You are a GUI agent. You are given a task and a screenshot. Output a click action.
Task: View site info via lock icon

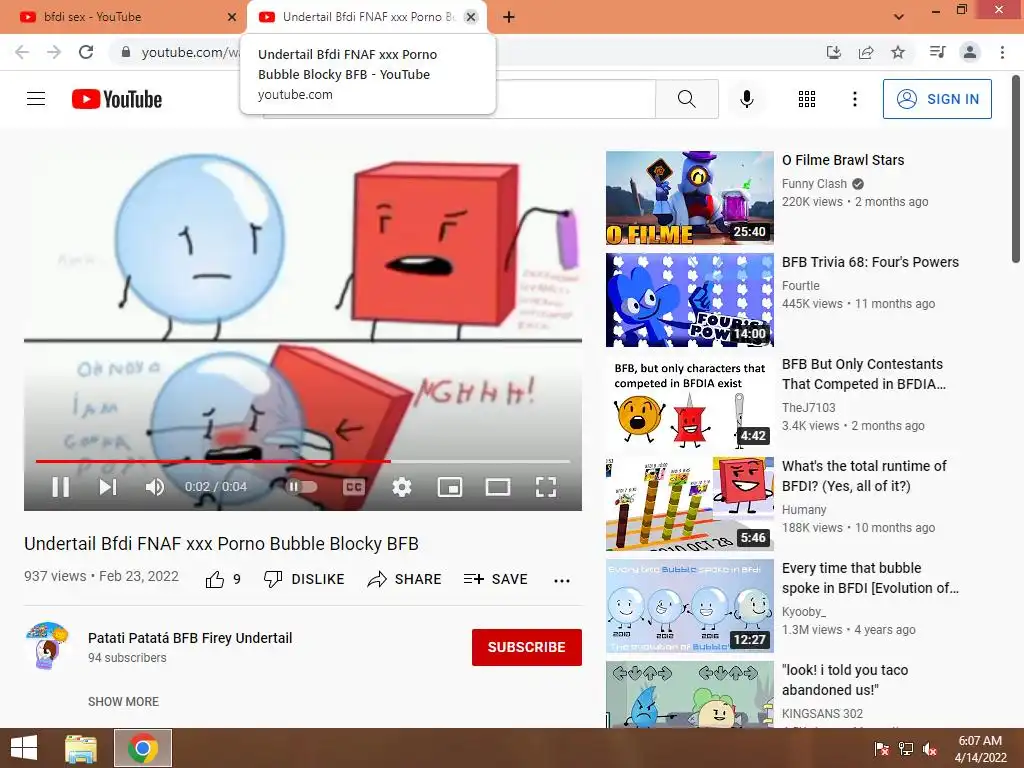coord(126,52)
